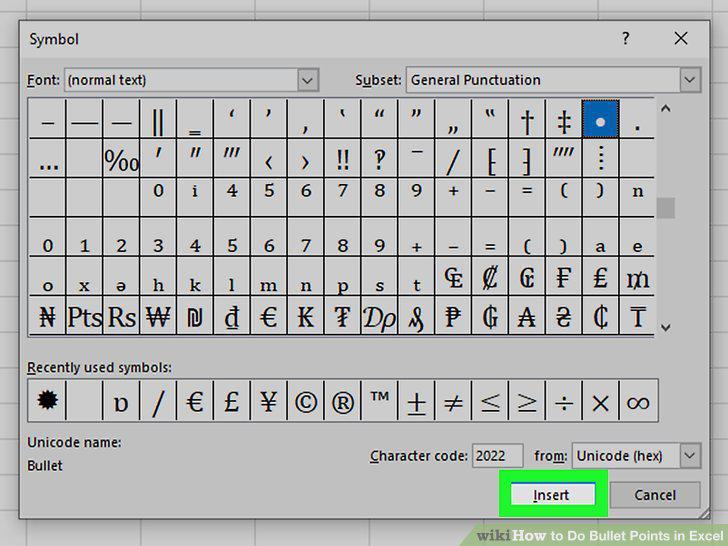Image resolution: width=728 pixels, height=546 pixels.
Task: Choose the multiplication sign in recently used symbols
Action: (x=600, y=401)
